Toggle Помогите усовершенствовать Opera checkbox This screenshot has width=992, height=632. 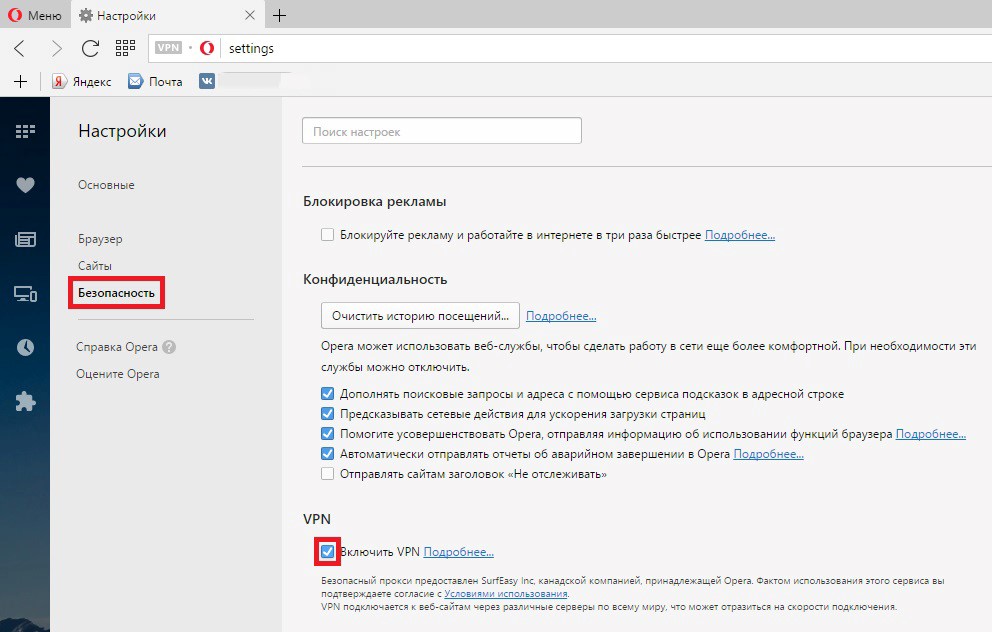pyautogui.click(x=327, y=434)
